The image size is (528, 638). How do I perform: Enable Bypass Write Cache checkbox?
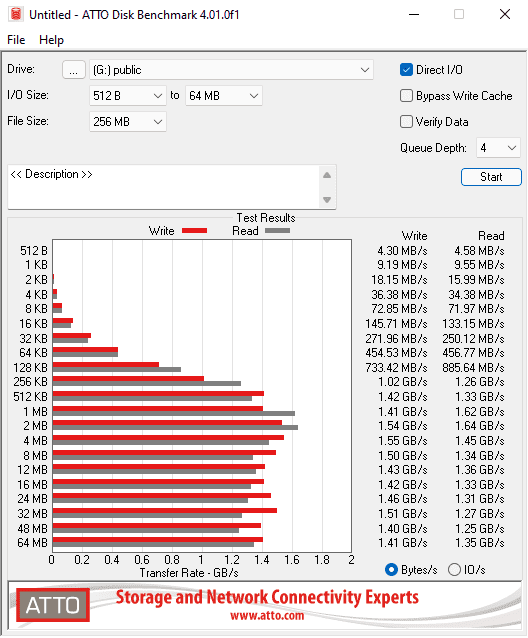tap(406, 96)
